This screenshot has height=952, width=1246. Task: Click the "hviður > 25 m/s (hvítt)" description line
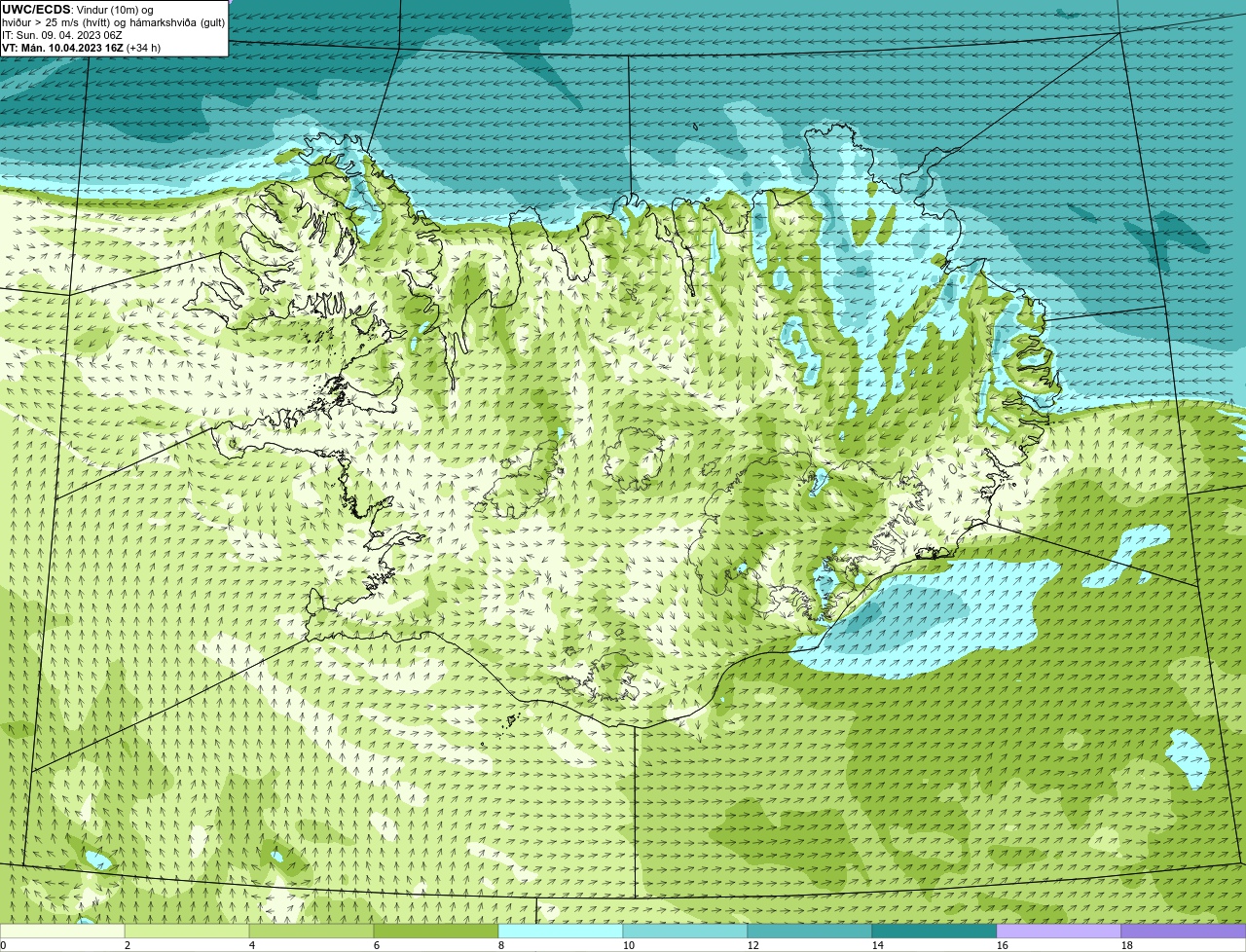click(x=114, y=22)
